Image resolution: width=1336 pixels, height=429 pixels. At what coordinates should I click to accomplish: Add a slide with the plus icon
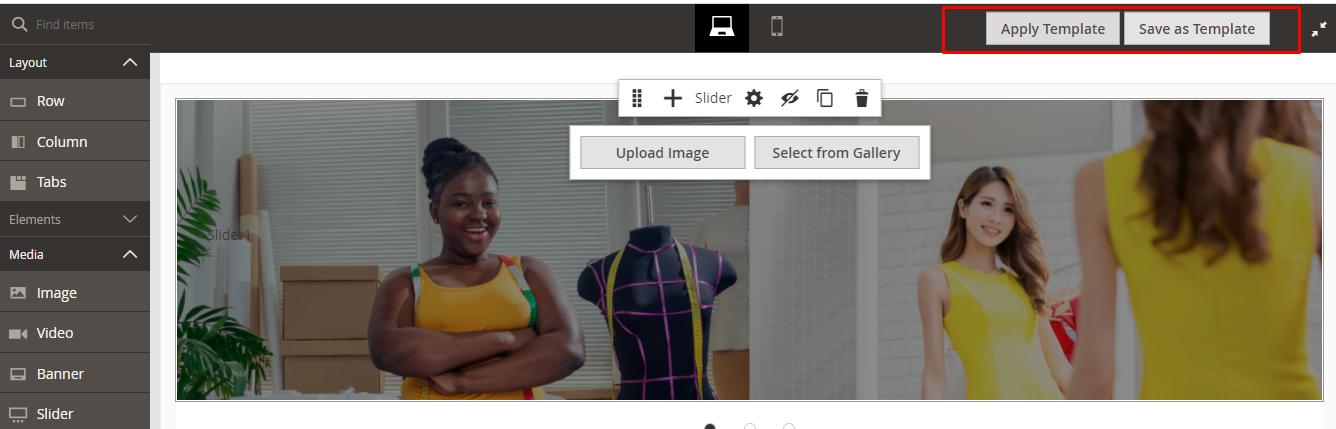point(673,98)
